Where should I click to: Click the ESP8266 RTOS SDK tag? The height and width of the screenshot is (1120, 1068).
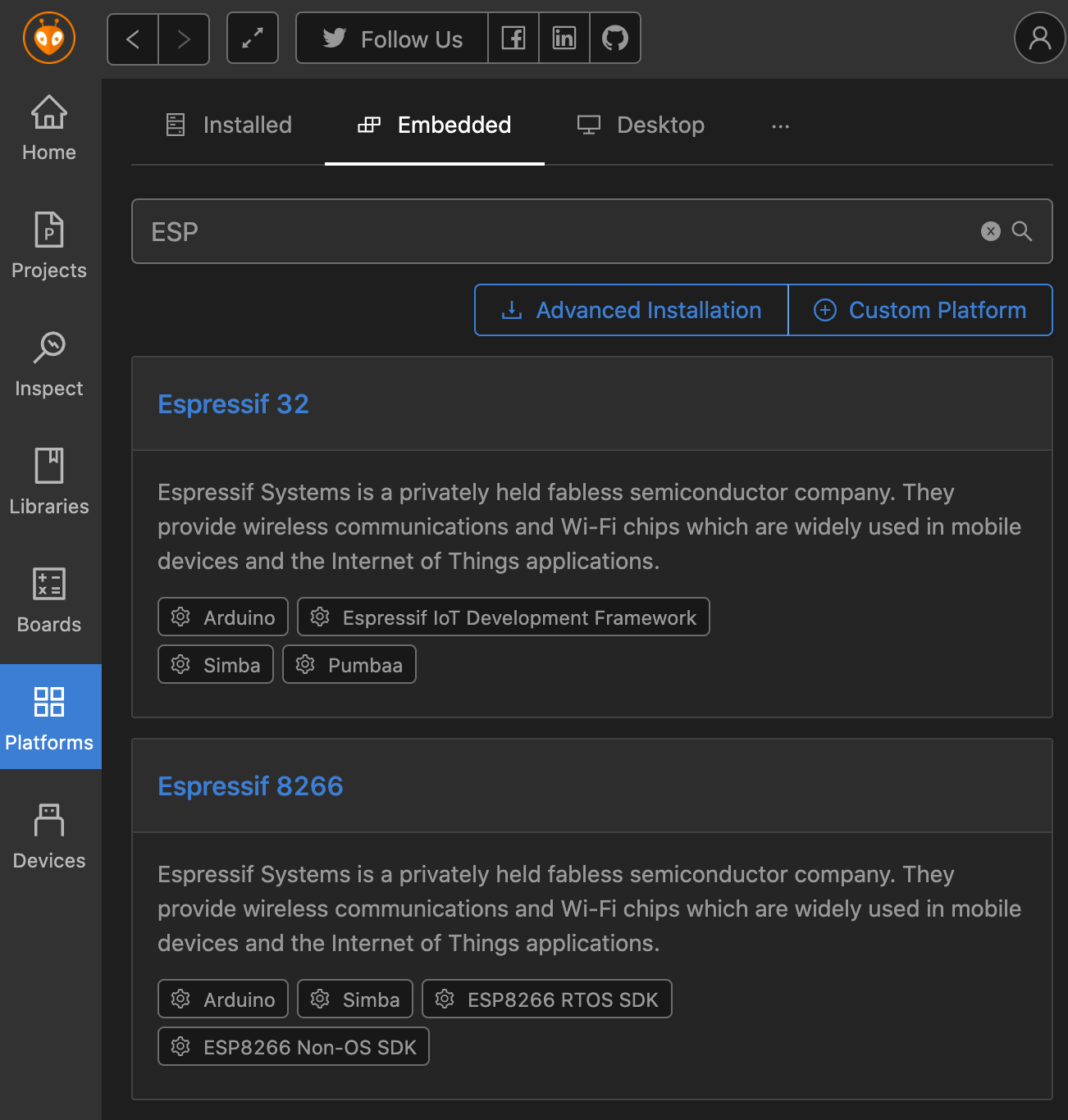(547, 999)
